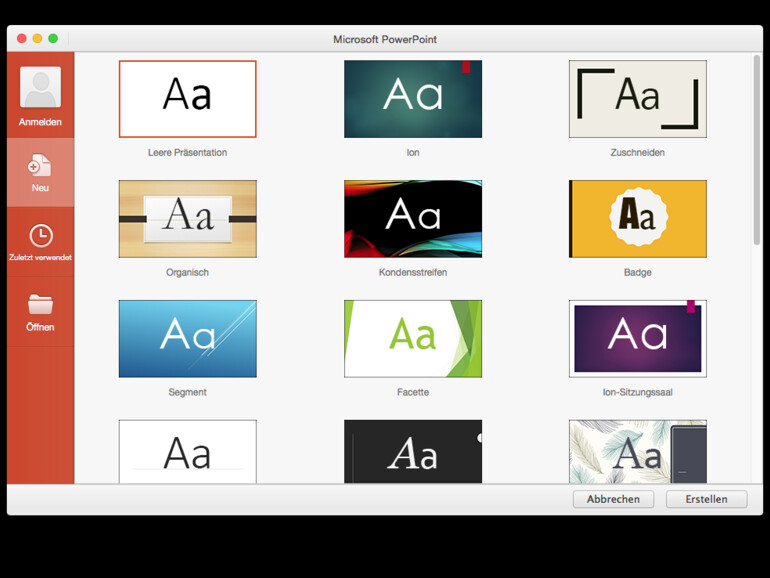Click the Abbrechen button
This screenshot has width=770, height=578.
click(613, 499)
